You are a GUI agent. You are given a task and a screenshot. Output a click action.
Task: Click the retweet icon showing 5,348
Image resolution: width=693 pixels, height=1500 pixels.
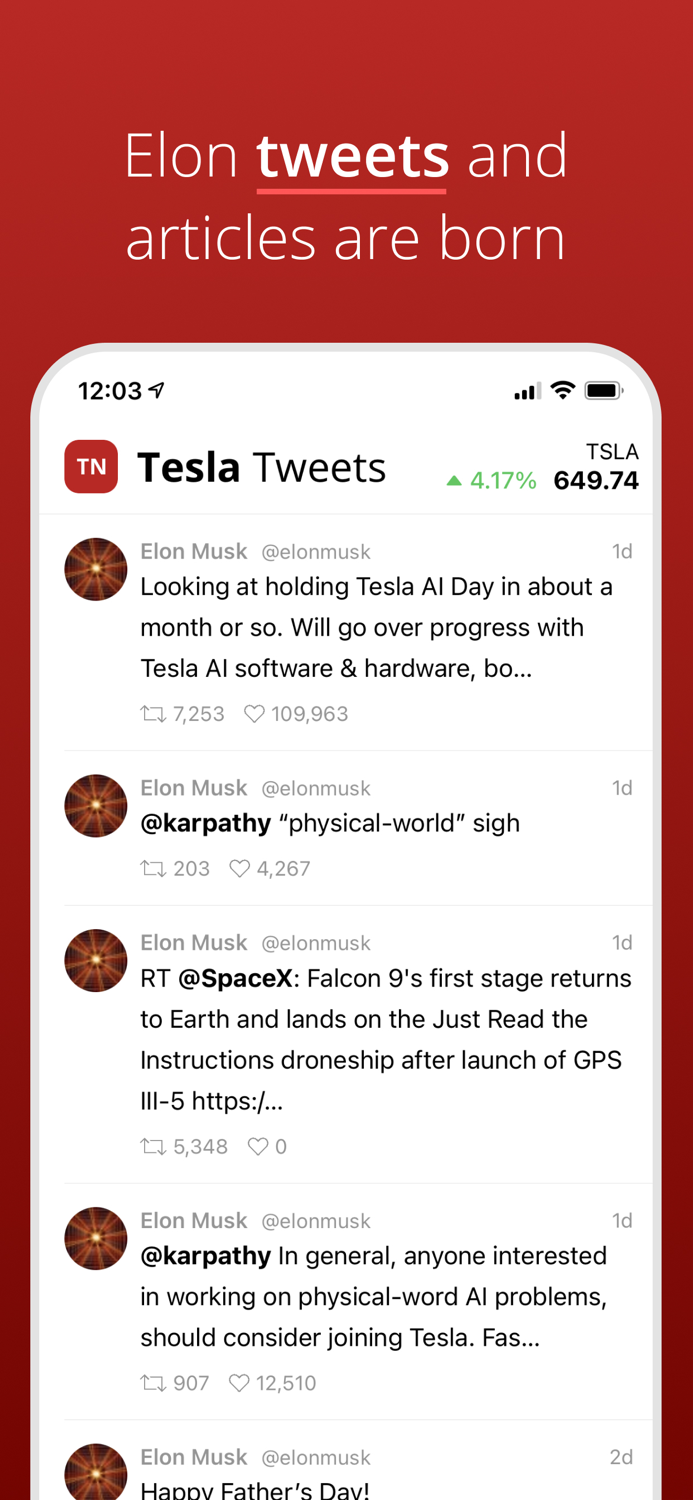coord(151,1147)
